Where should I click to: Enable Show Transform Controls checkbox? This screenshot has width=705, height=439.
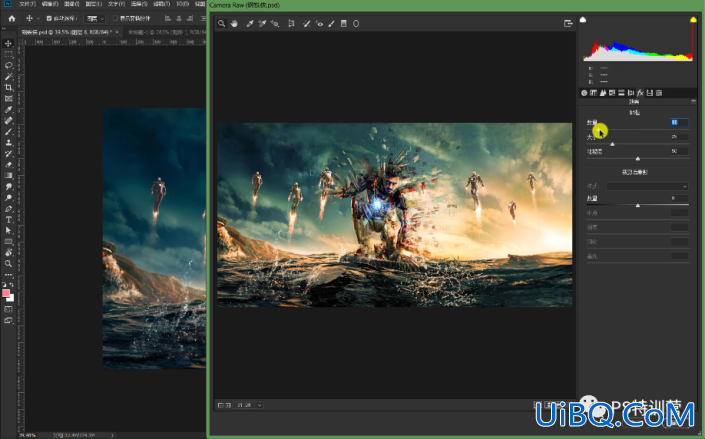click(x=115, y=18)
